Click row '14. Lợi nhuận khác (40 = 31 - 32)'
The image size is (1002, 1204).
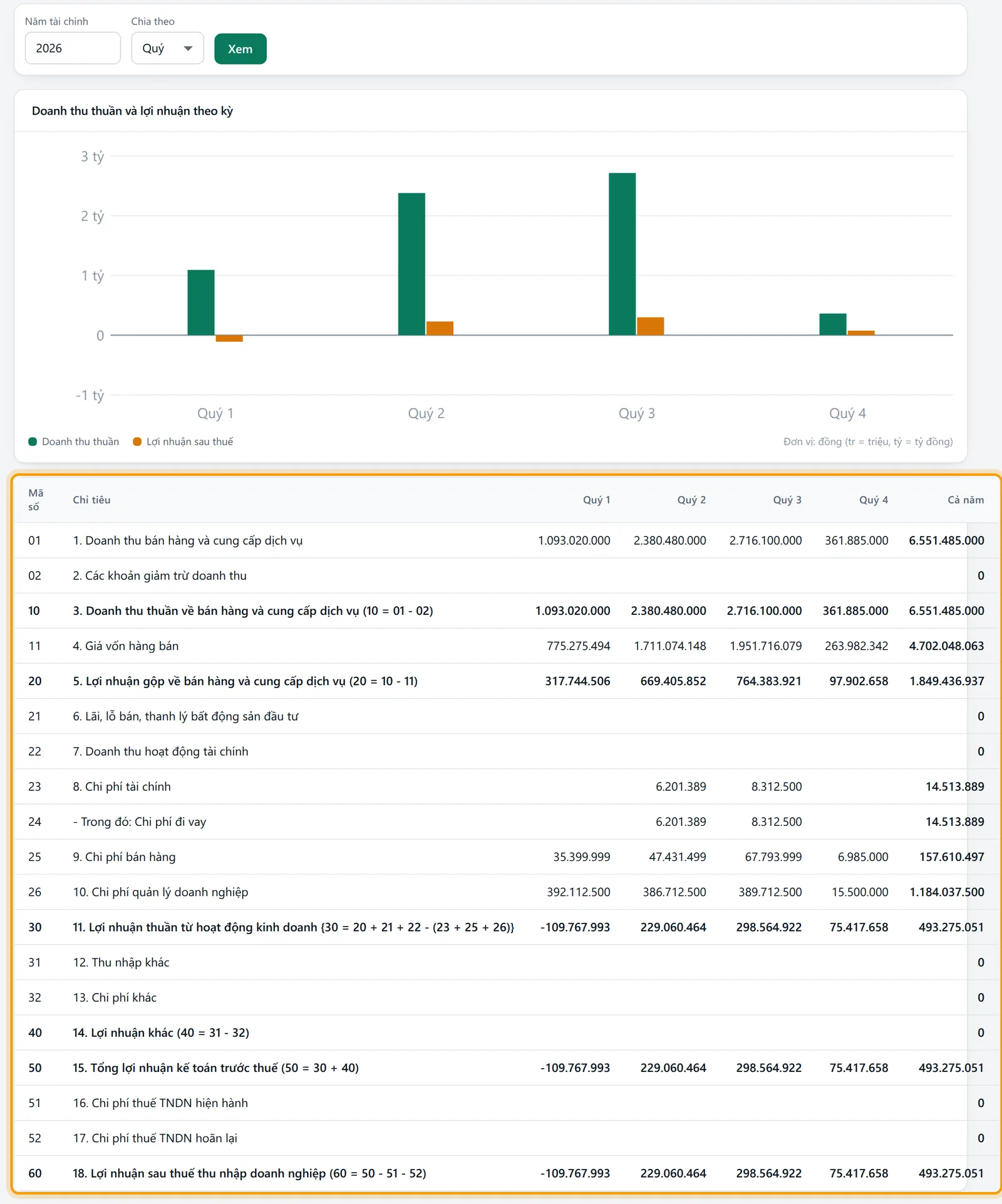pos(507,1032)
